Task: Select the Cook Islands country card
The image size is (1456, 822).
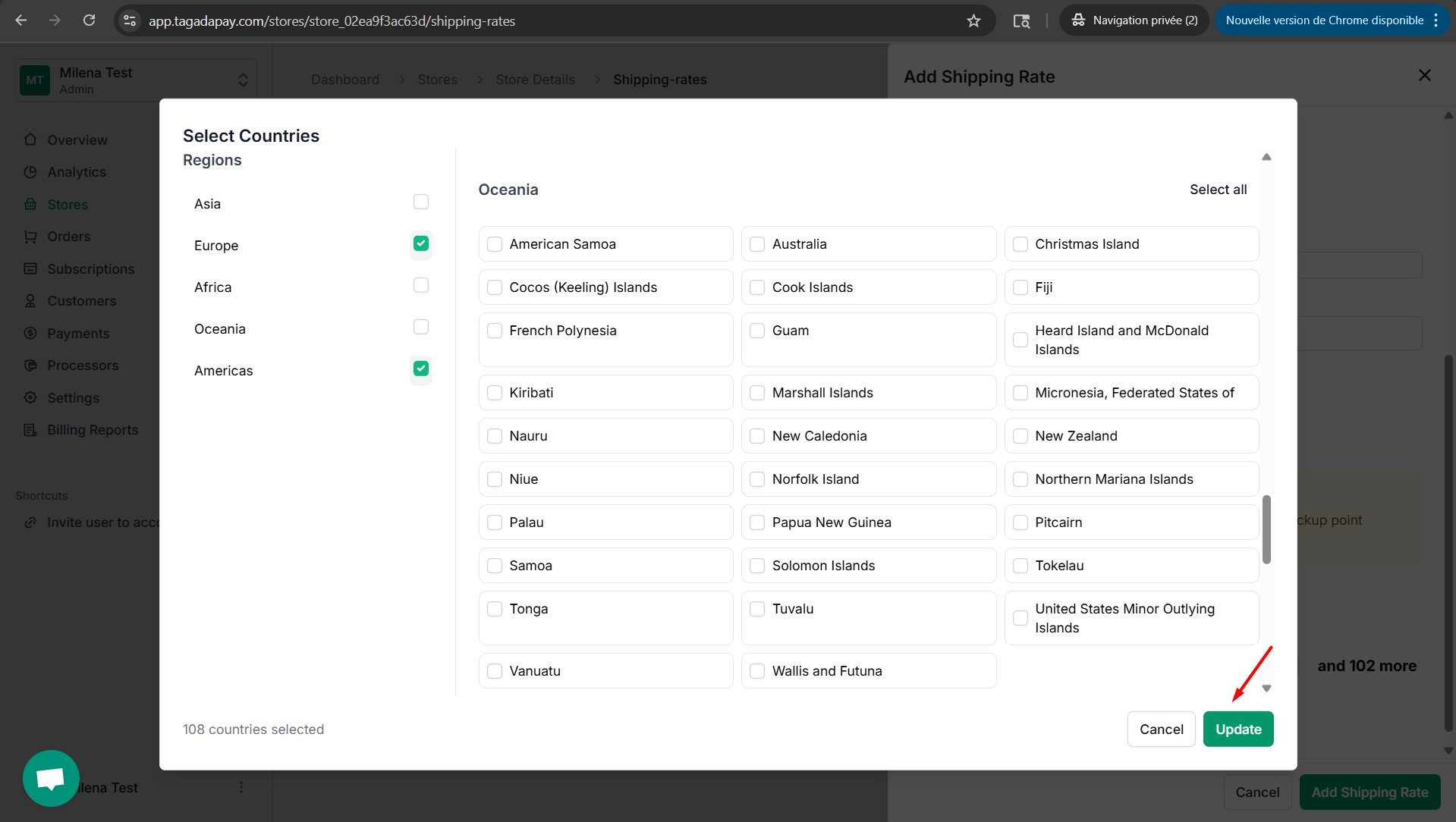Action: pos(869,287)
